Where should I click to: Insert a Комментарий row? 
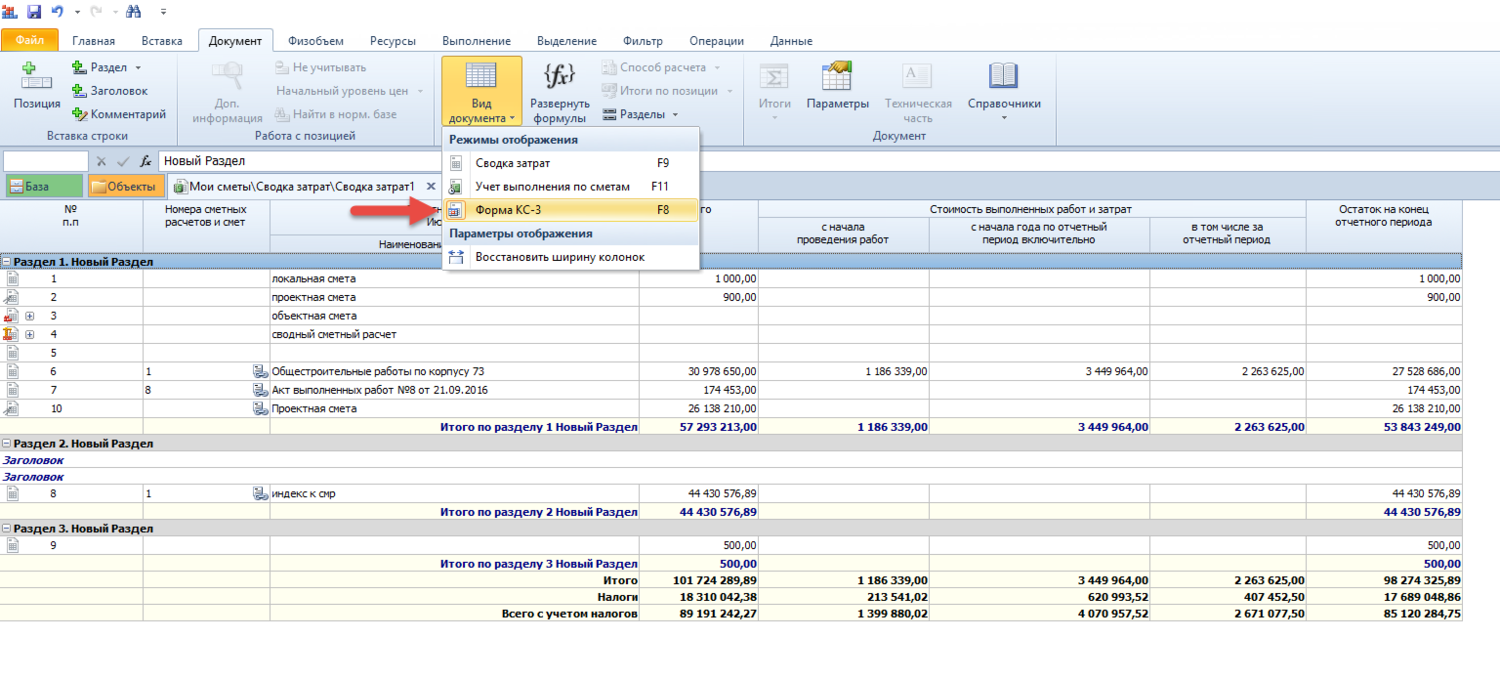click(119, 114)
